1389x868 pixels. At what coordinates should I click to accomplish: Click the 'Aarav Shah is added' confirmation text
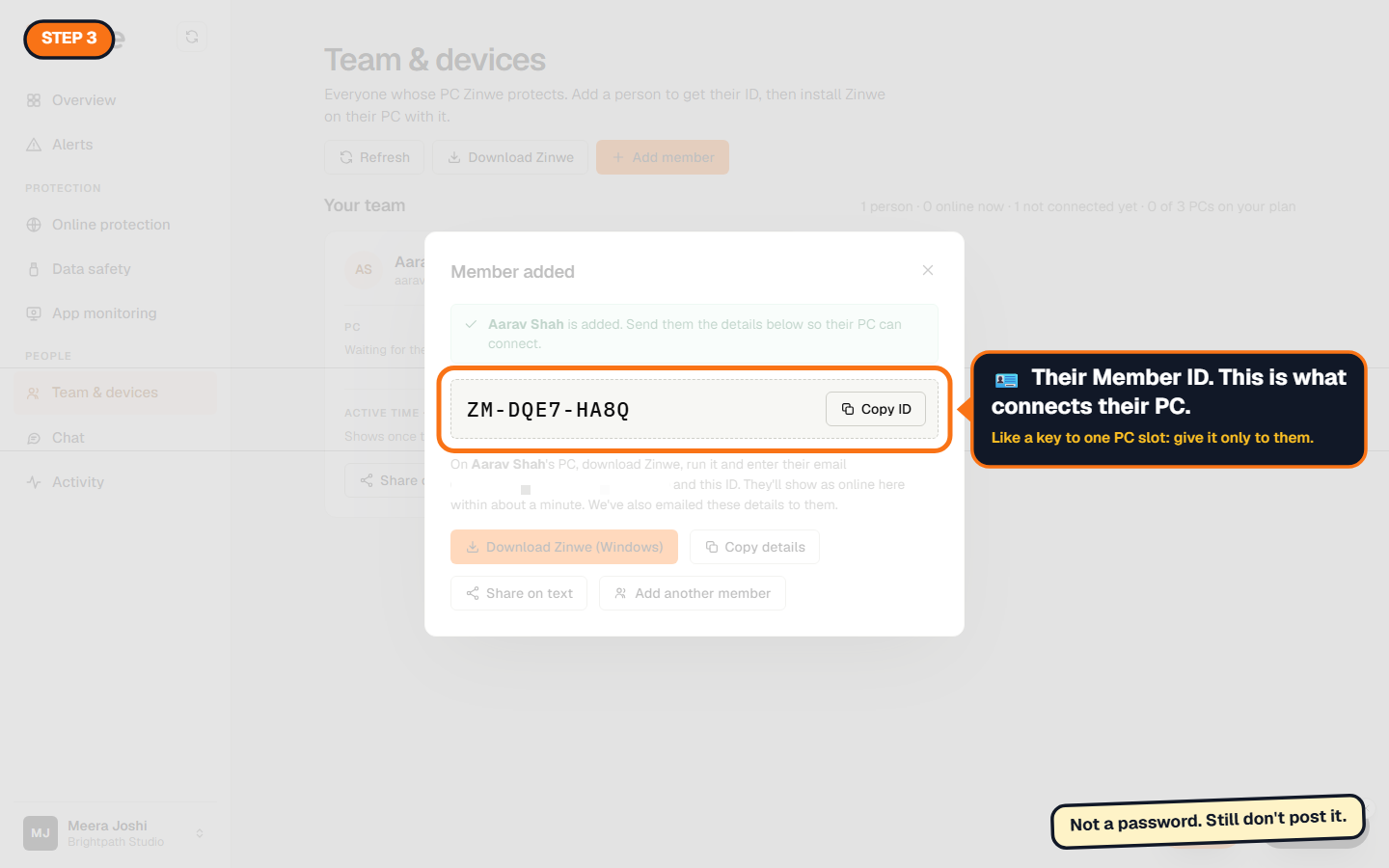coord(694,334)
